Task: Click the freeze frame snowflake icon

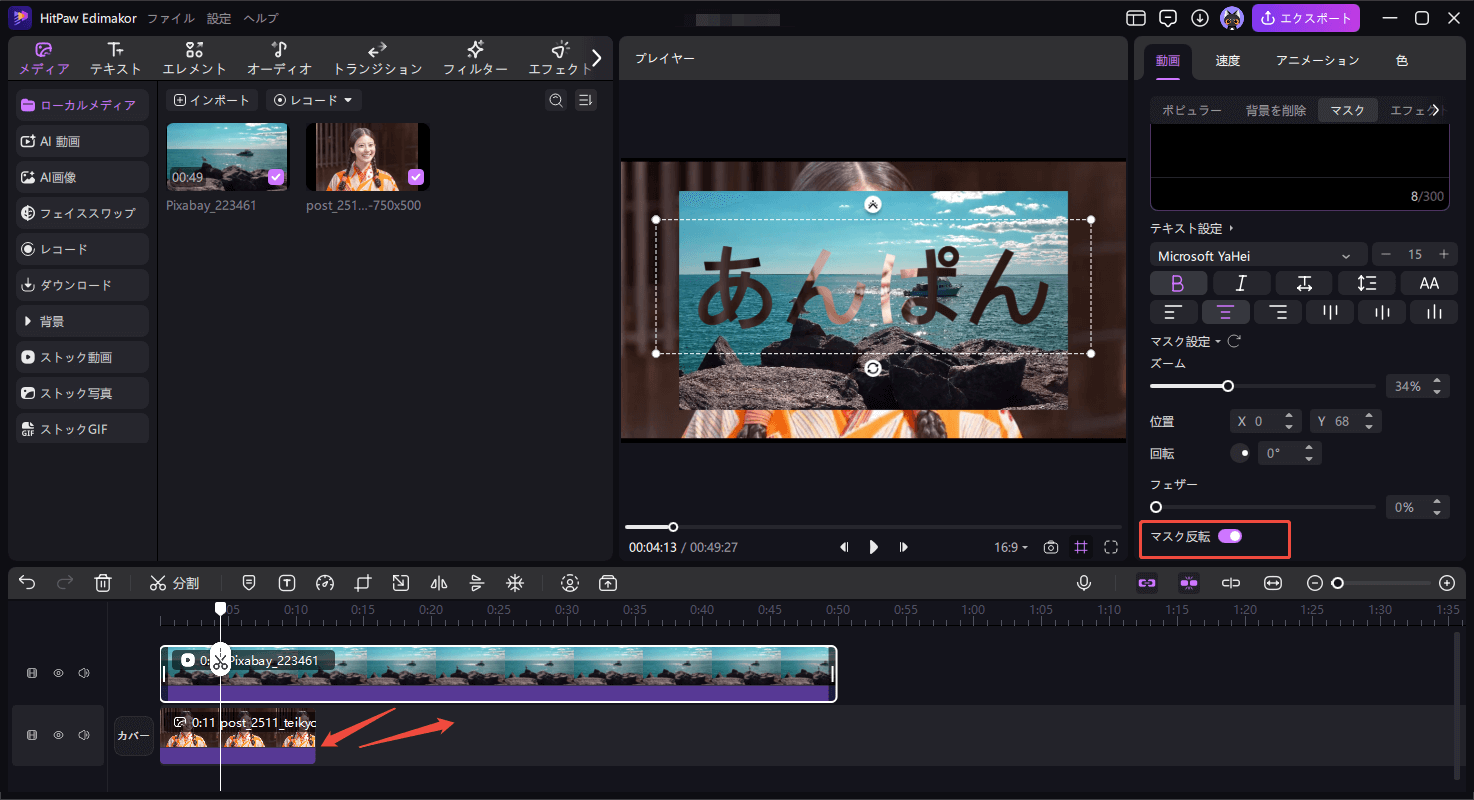Action: [x=514, y=583]
